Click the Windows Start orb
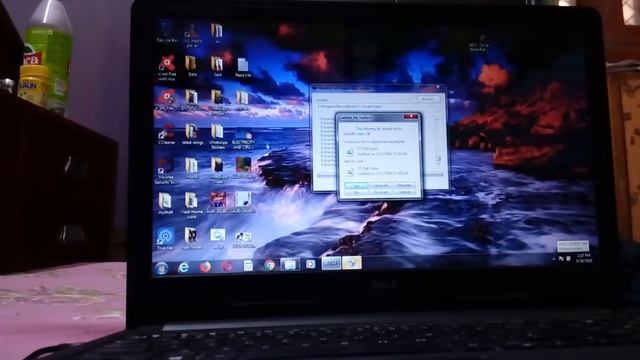 point(162,268)
